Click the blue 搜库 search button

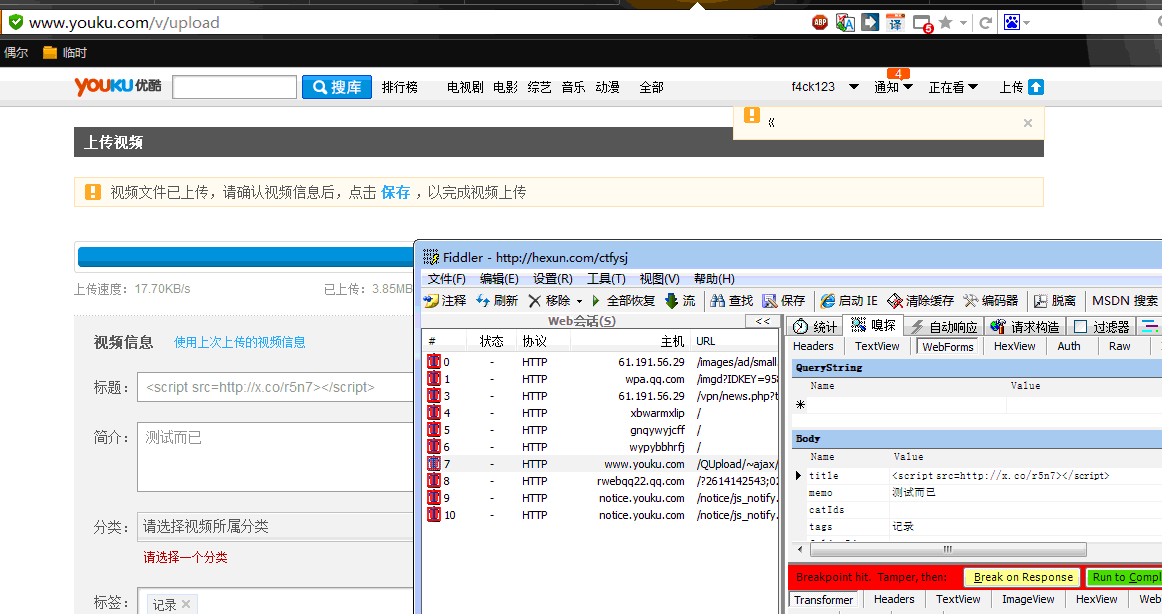(337, 87)
